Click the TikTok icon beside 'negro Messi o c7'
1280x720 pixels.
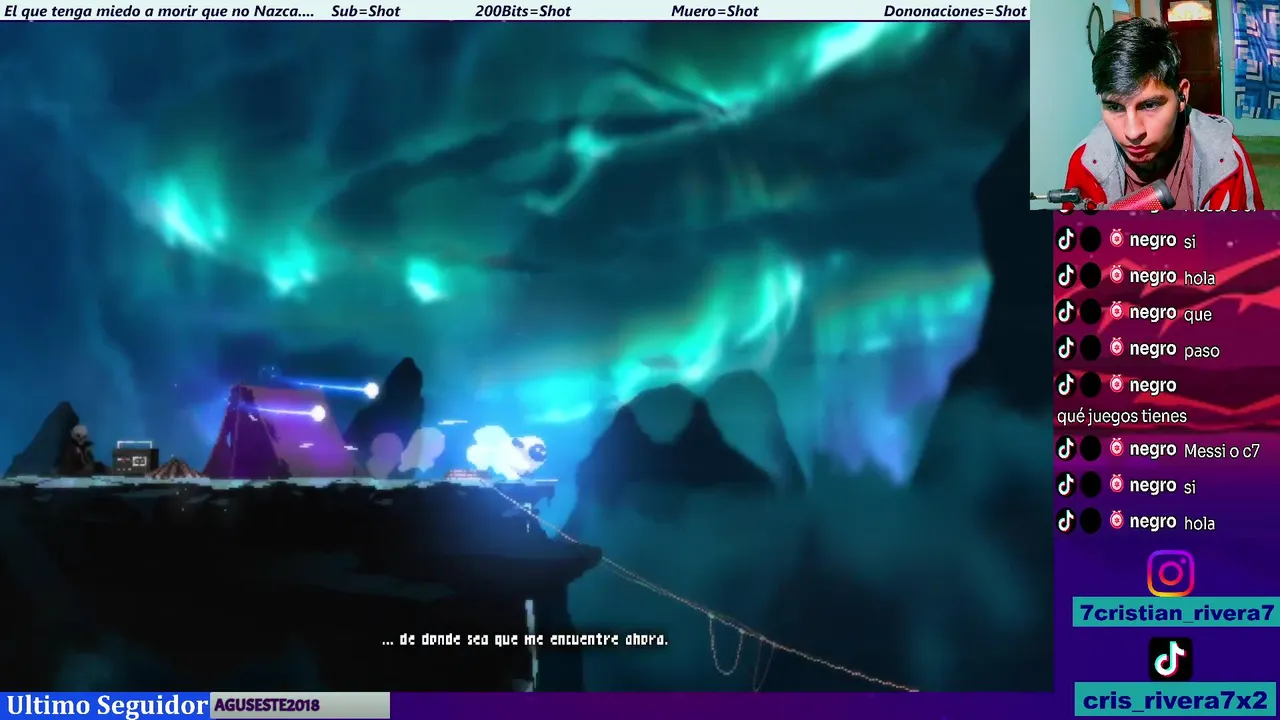(1066, 449)
